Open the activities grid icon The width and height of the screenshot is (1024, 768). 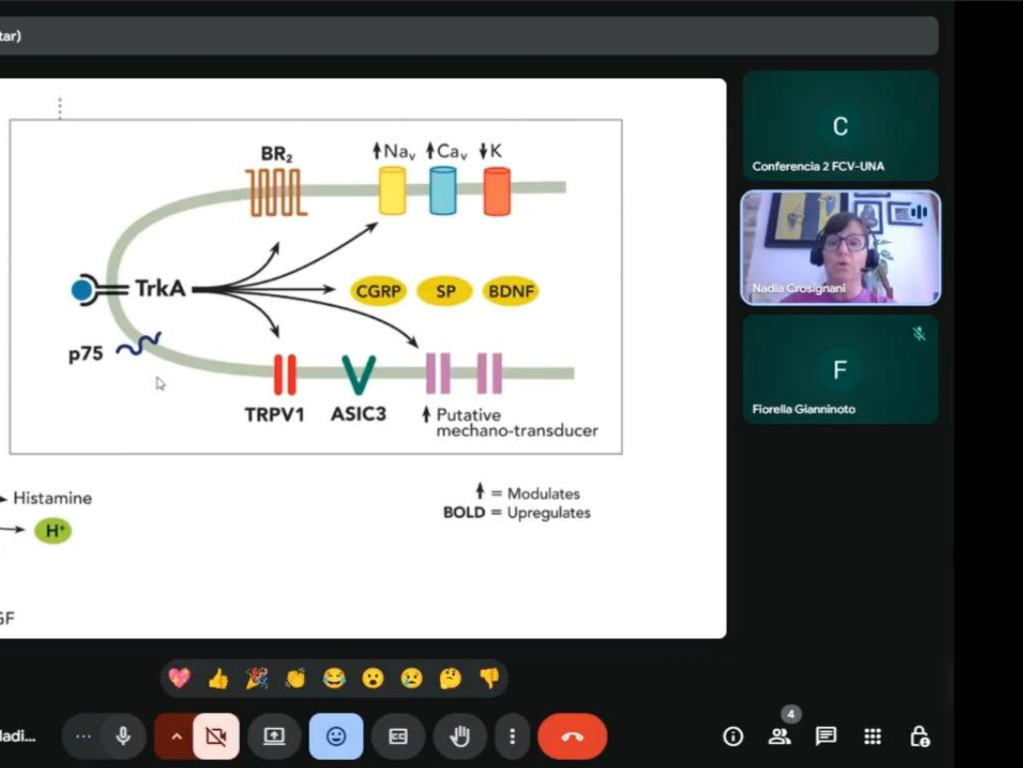click(873, 737)
